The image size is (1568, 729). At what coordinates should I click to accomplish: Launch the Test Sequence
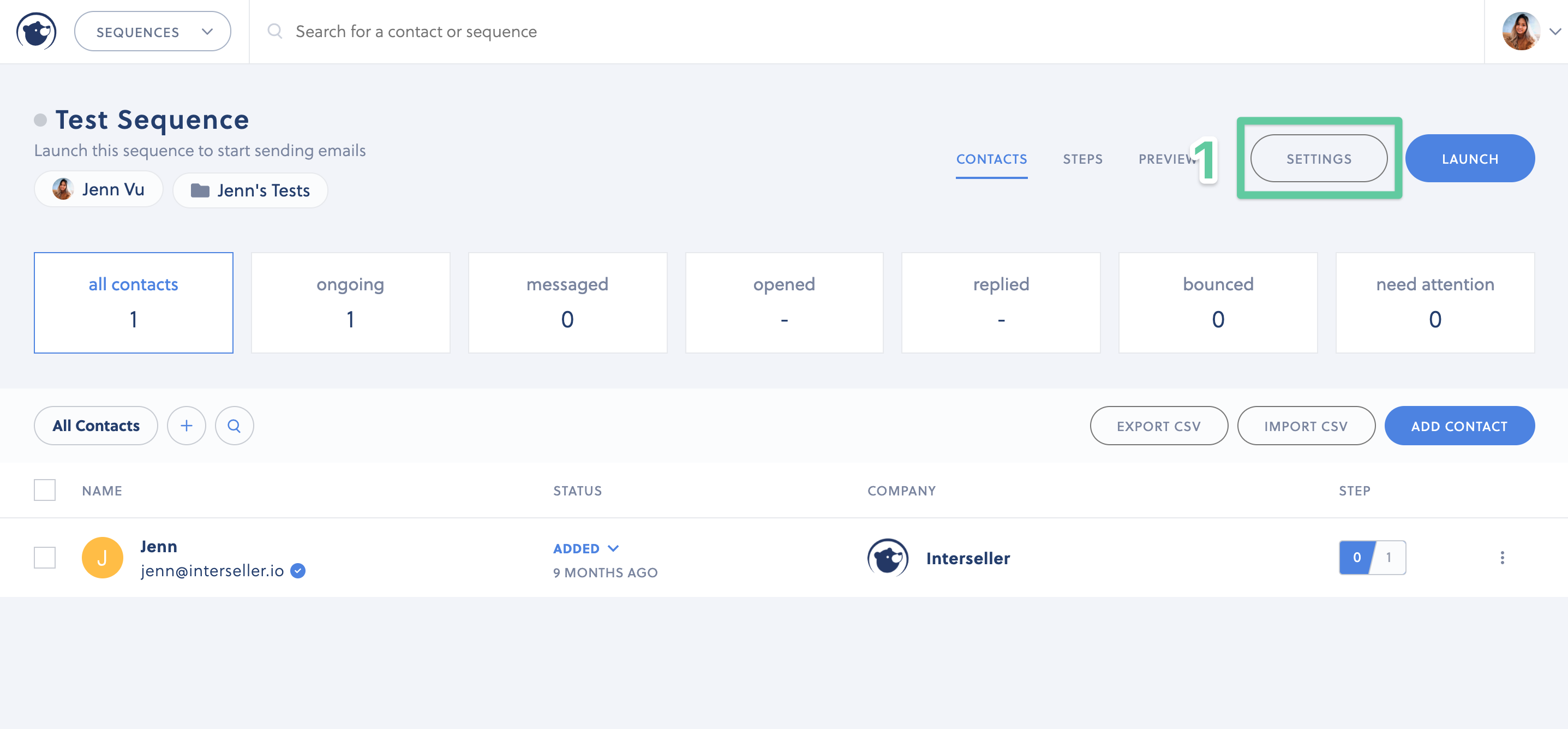[x=1469, y=158]
